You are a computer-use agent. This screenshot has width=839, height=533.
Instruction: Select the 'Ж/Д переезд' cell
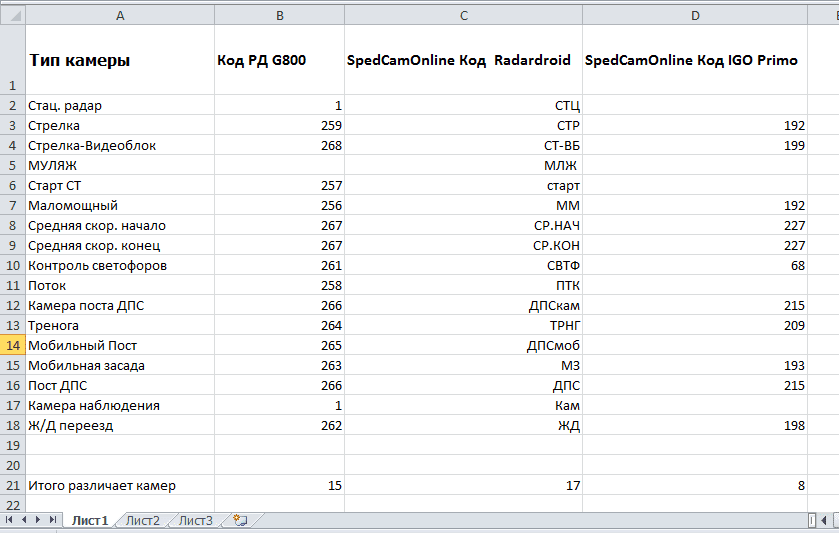coord(120,425)
